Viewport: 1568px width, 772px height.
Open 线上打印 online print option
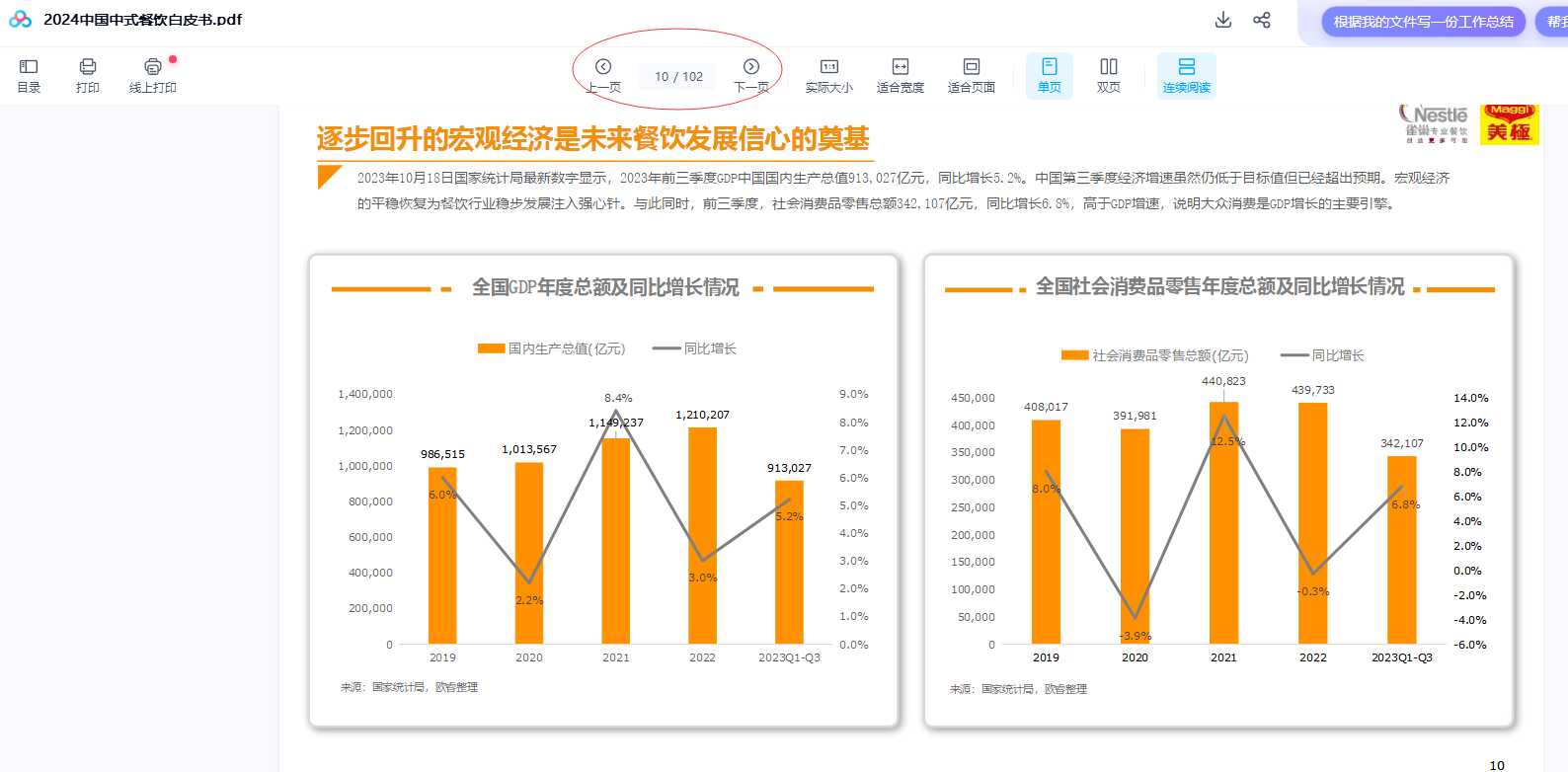click(x=152, y=75)
